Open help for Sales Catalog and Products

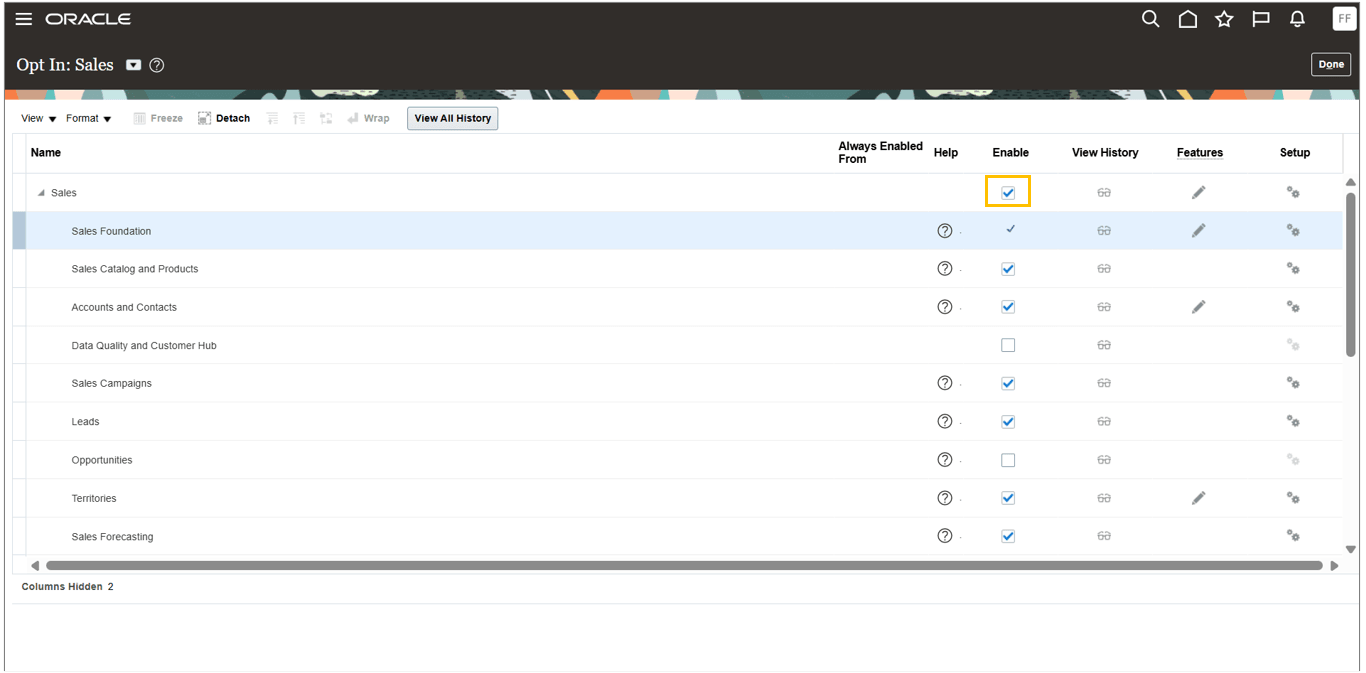945,269
